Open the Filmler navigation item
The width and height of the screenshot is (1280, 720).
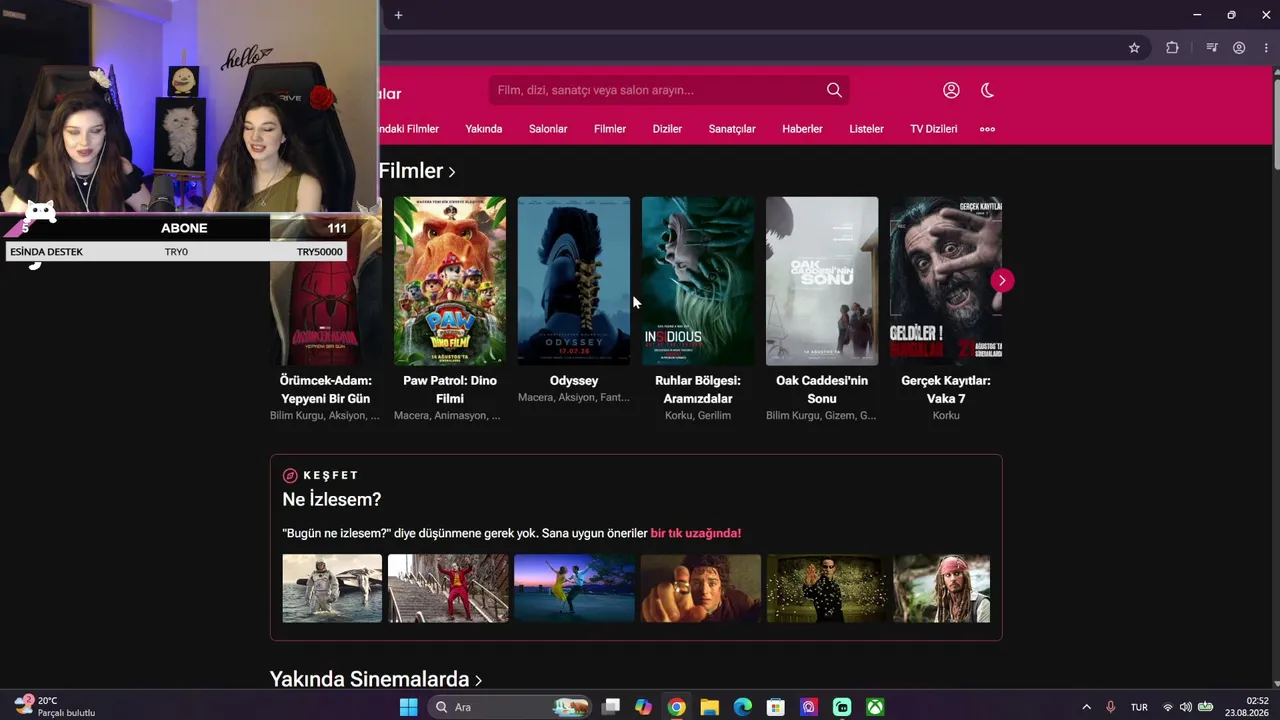610,129
